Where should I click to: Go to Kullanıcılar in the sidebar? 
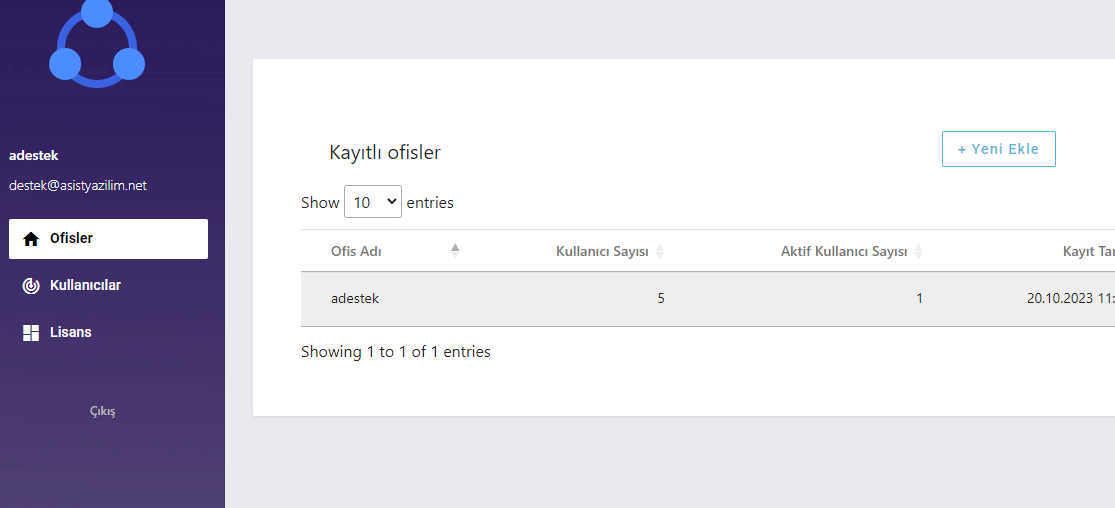click(x=85, y=286)
